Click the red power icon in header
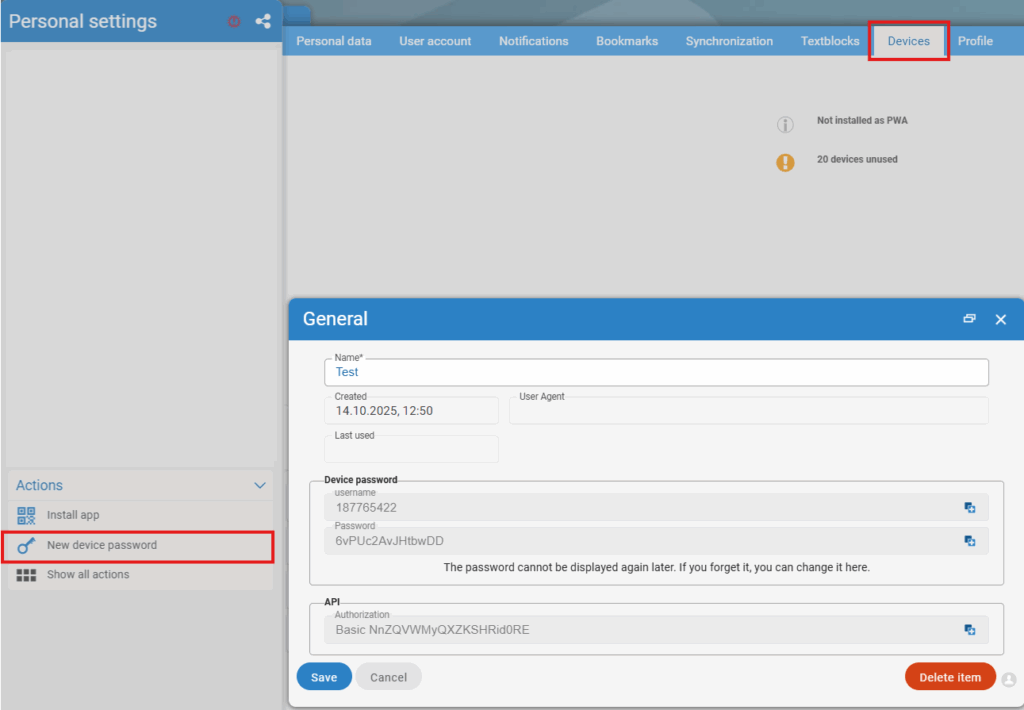Image resolution: width=1024 pixels, height=710 pixels. point(234,21)
